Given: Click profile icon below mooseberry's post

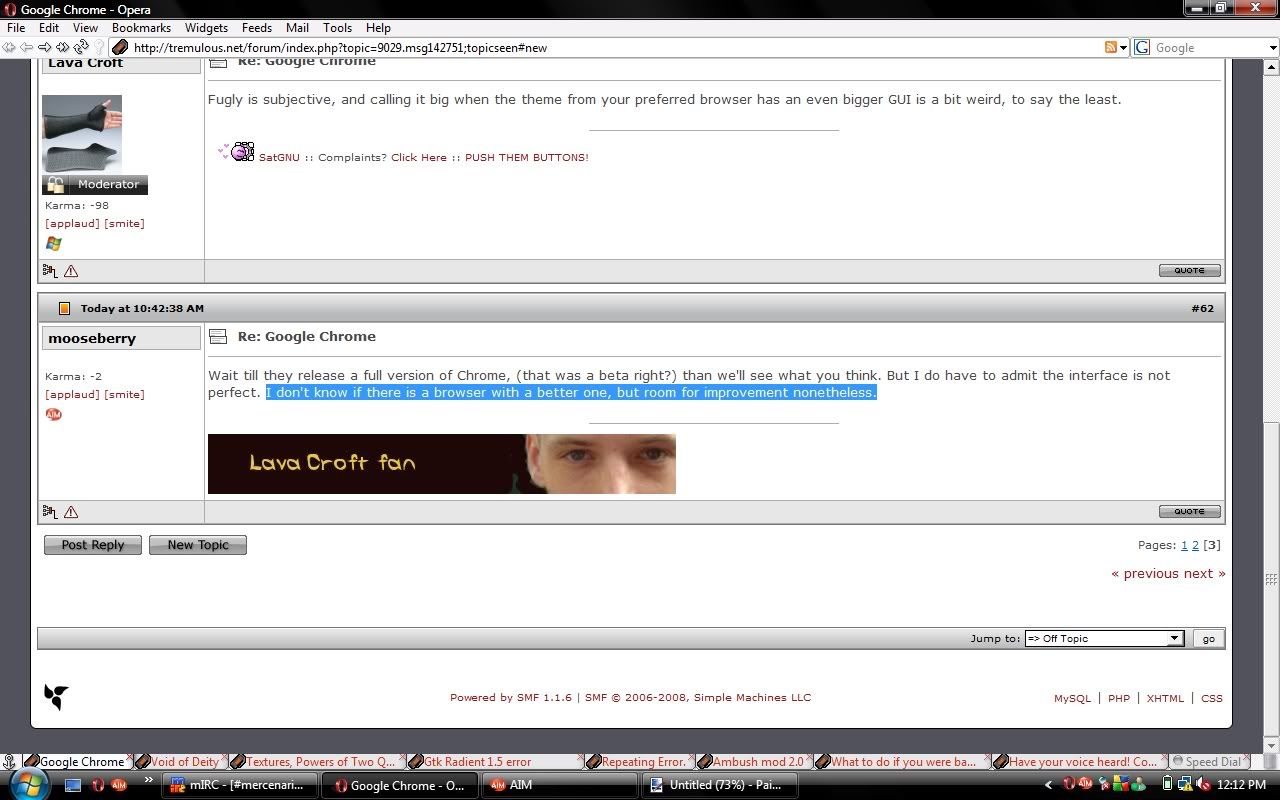Looking at the screenshot, I should pos(50,512).
